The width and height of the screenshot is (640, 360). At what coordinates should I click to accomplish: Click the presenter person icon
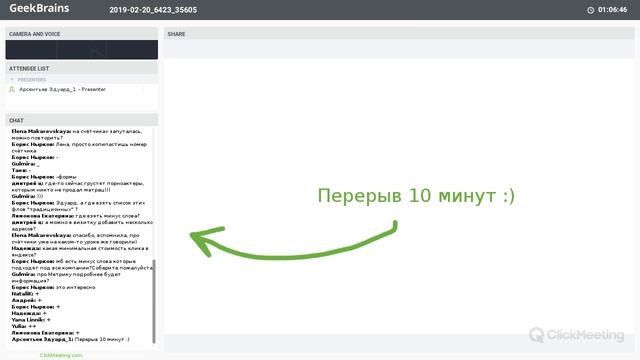pyautogui.click(x=12, y=89)
